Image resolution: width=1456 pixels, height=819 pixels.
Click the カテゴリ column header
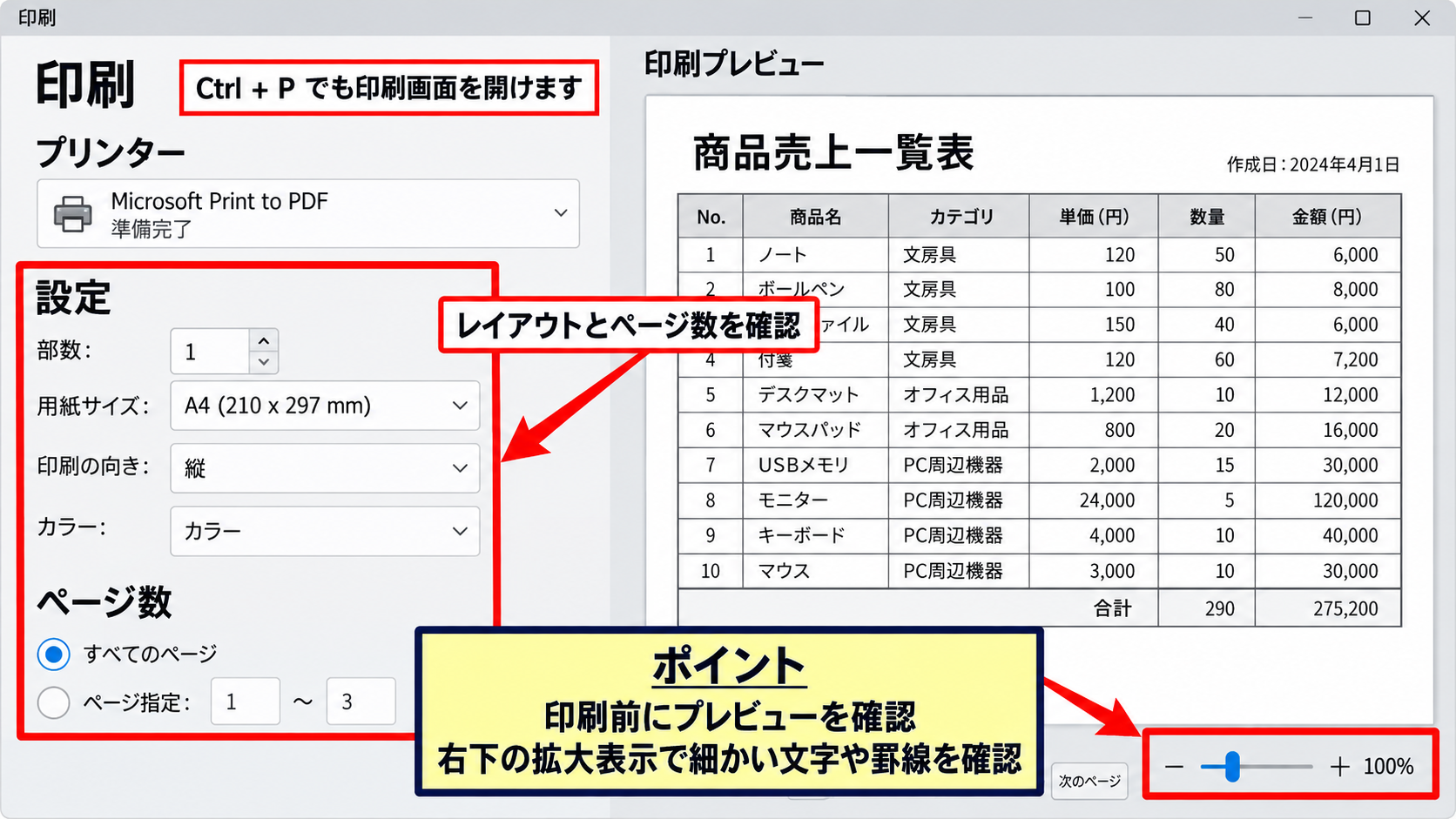click(x=960, y=217)
